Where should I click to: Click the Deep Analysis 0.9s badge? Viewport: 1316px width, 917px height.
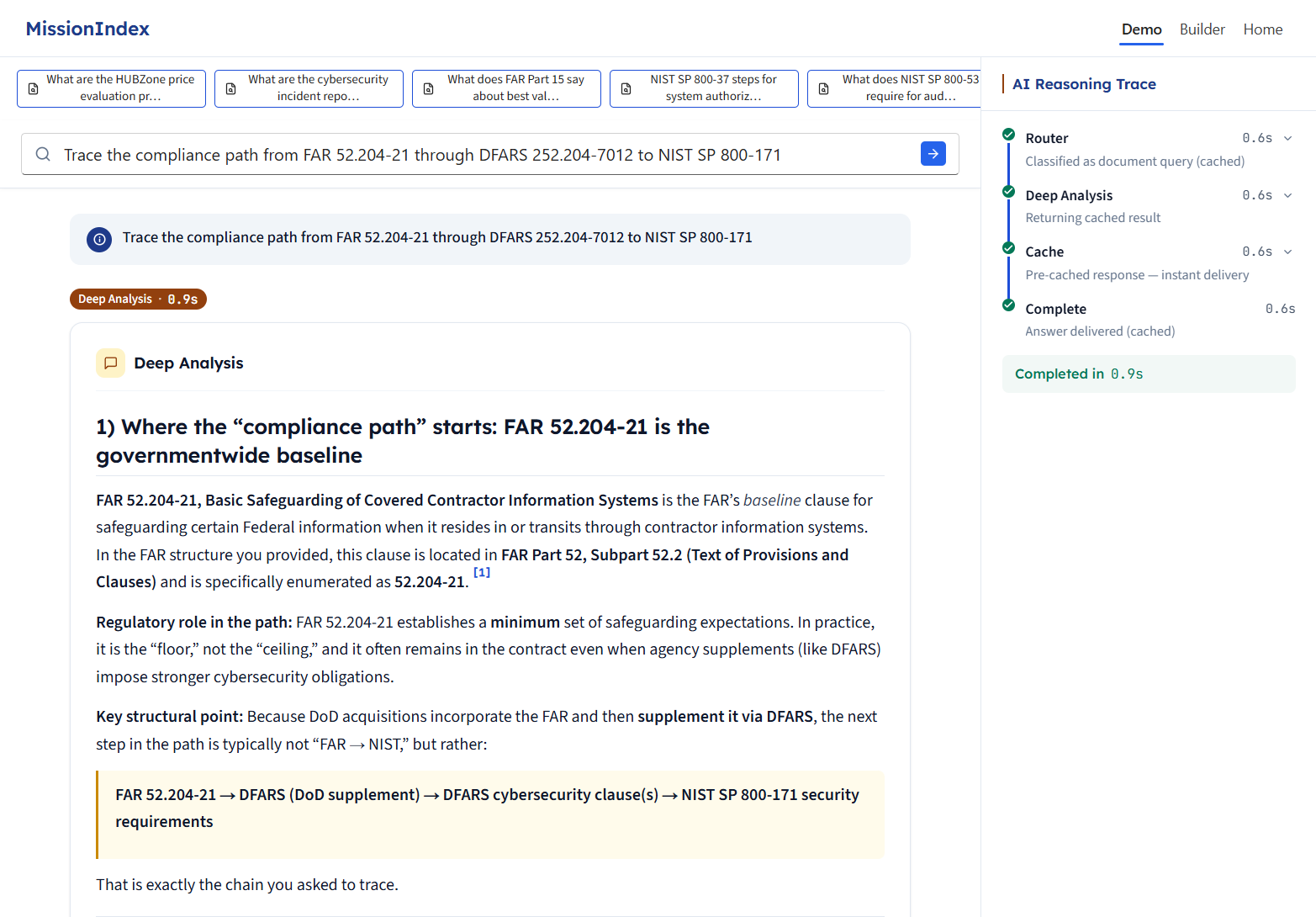click(x=138, y=299)
